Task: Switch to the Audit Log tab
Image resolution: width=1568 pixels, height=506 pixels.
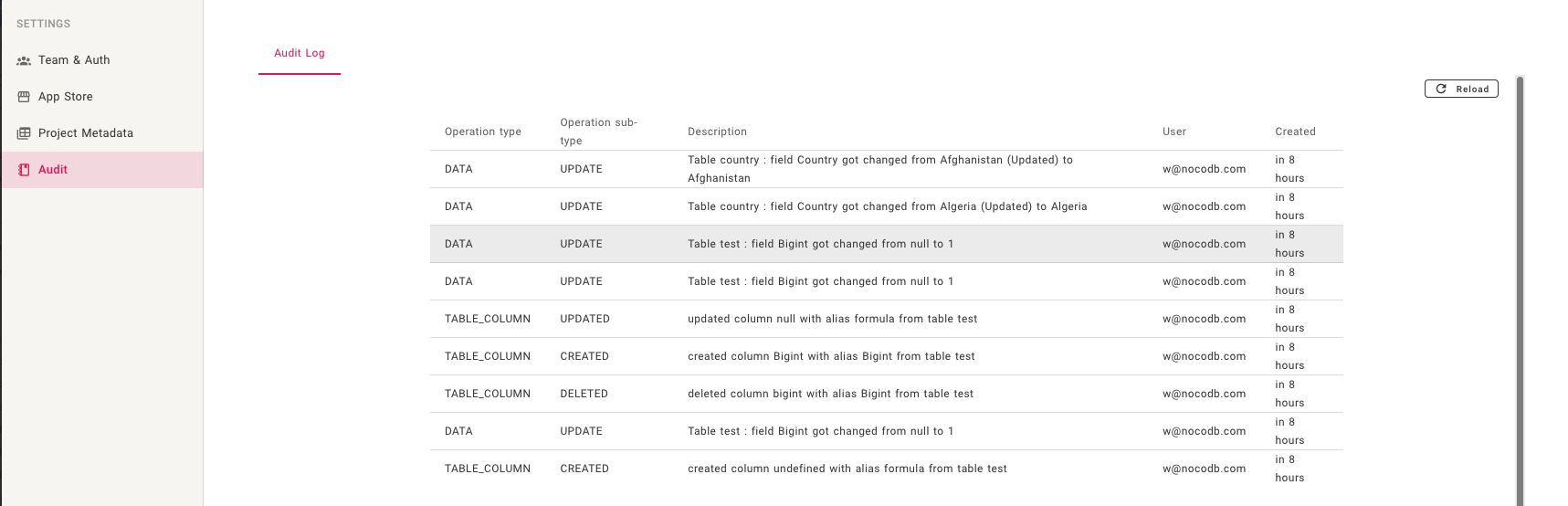Action: (x=300, y=53)
